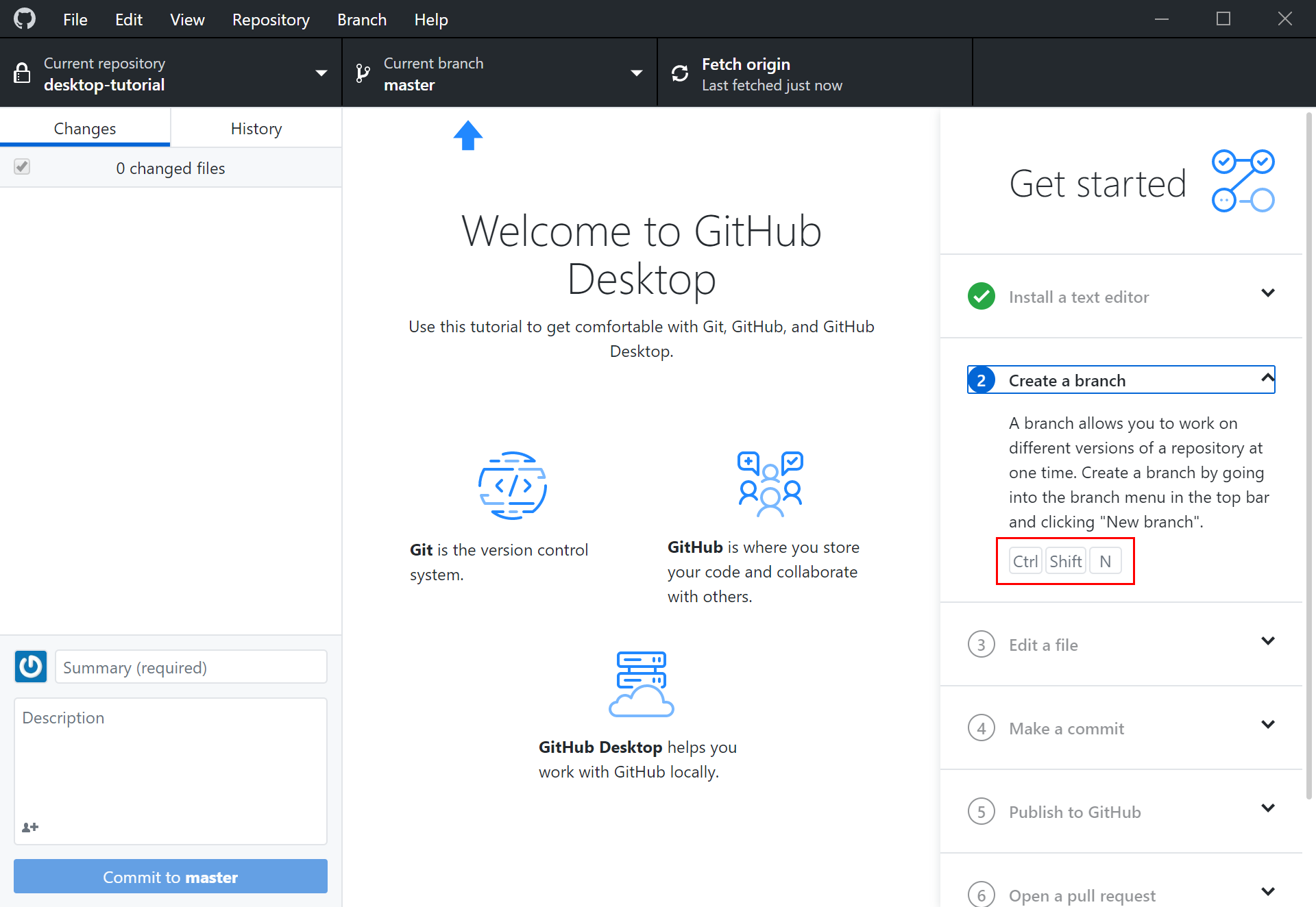Click the GitHub octocat logo icon

[x=25, y=19]
